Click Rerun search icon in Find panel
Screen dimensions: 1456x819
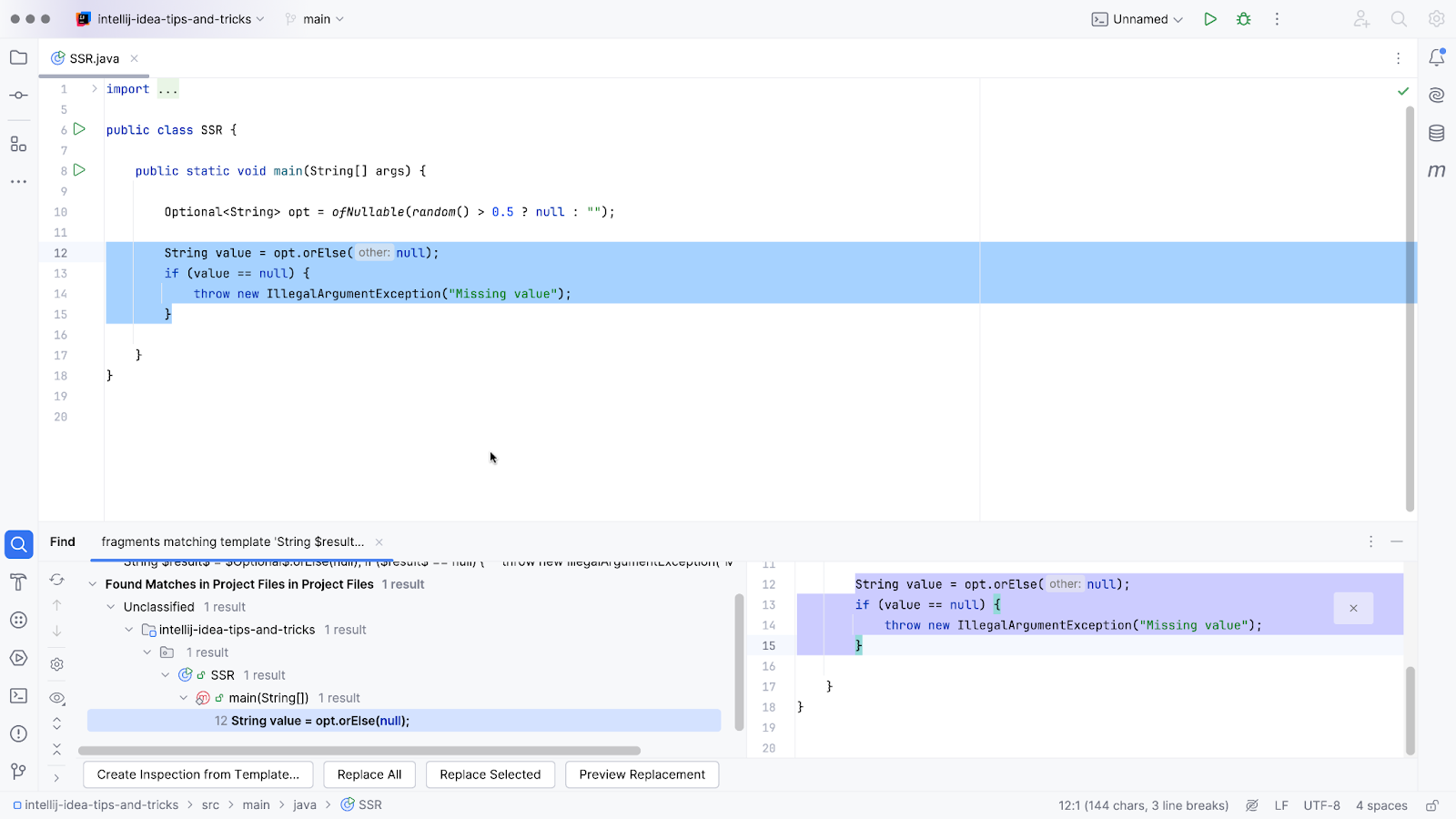(56, 580)
